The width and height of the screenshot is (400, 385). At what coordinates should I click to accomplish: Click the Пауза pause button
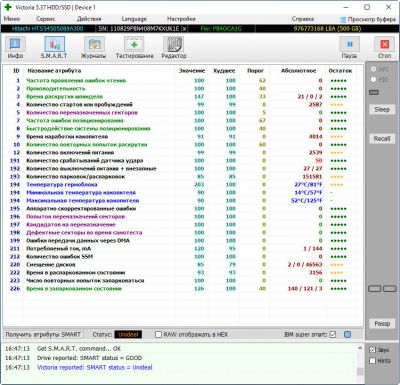(349, 48)
